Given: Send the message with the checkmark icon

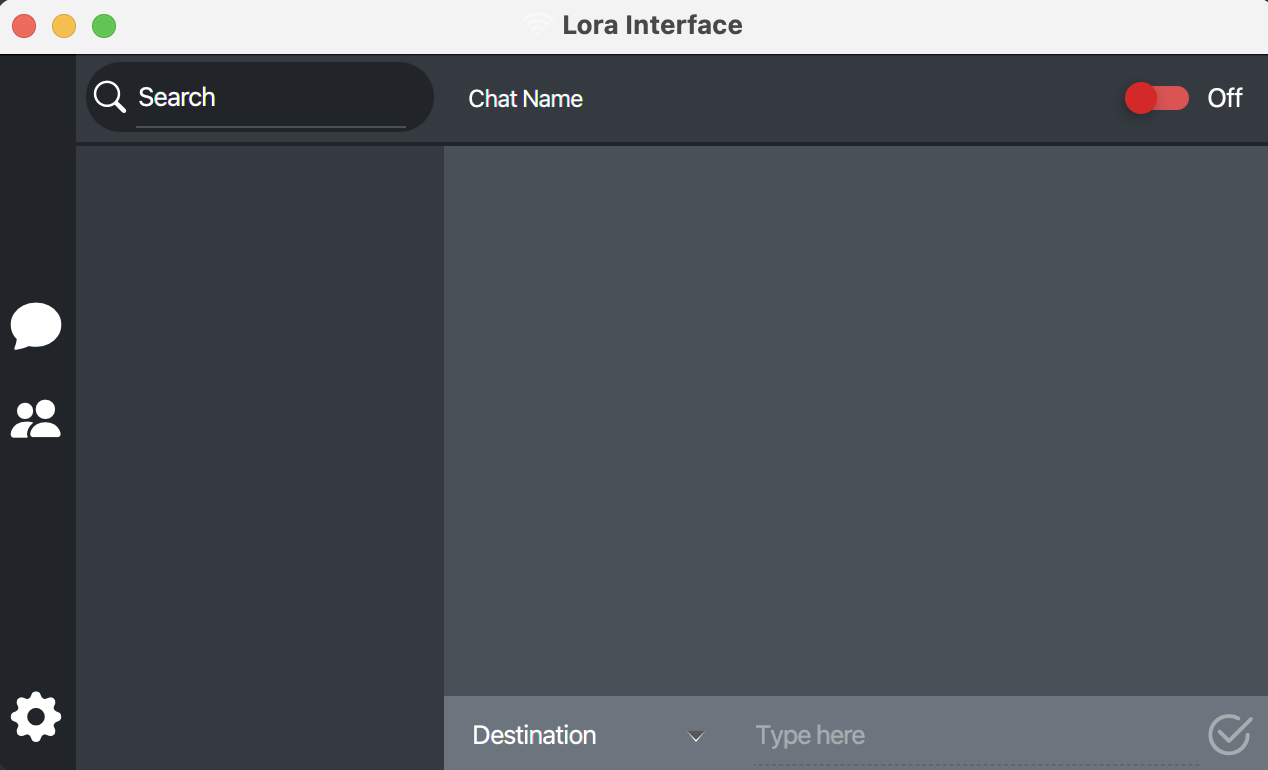Looking at the screenshot, I should coord(1229,735).
